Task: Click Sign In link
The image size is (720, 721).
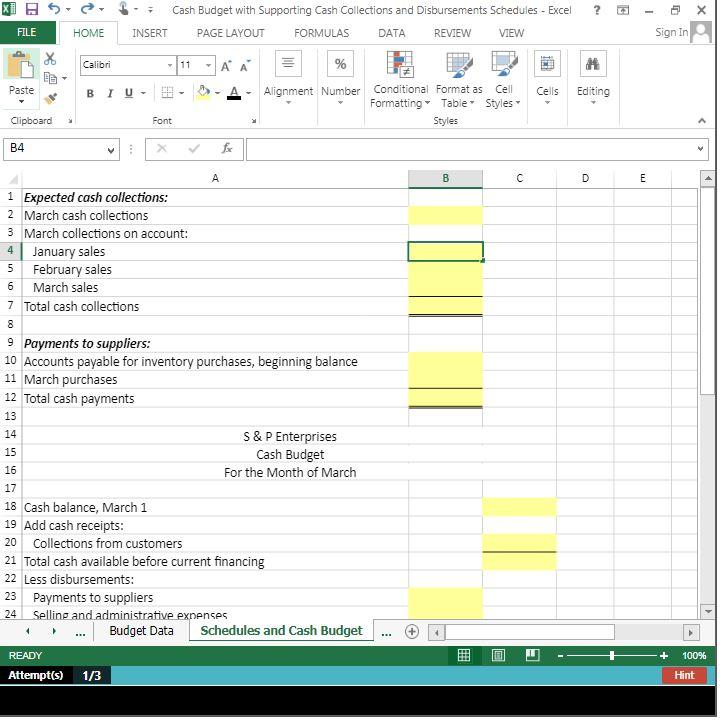Action: (x=672, y=32)
